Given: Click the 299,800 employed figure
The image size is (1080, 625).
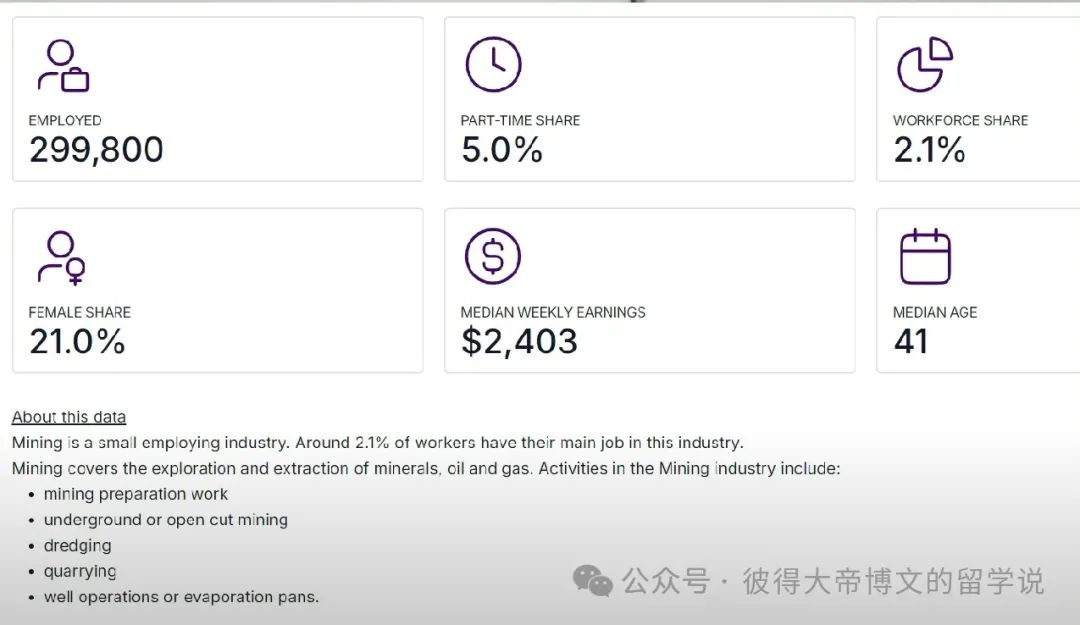Looking at the screenshot, I should (x=96, y=150).
